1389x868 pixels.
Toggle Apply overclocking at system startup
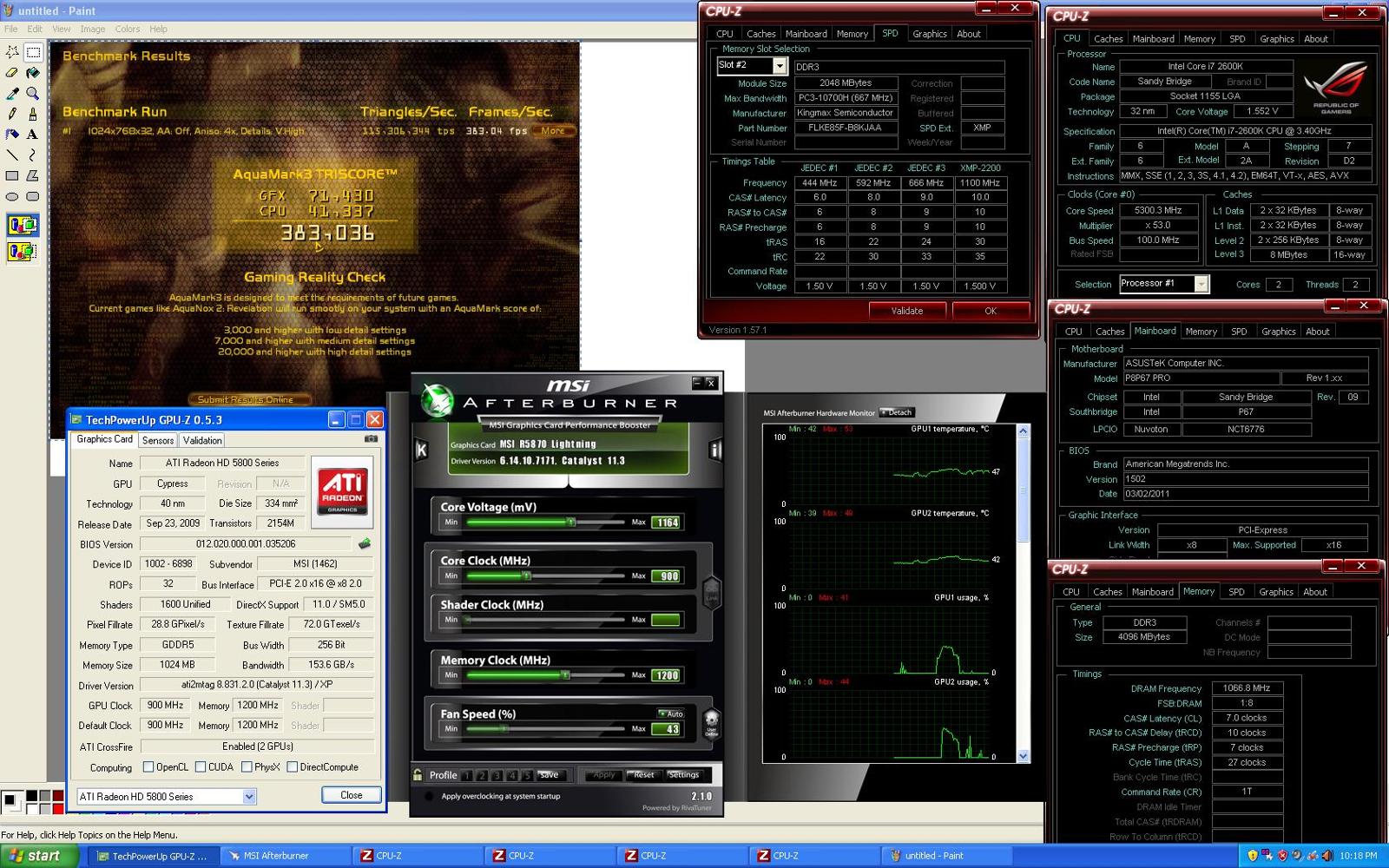(x=429, y=796)
